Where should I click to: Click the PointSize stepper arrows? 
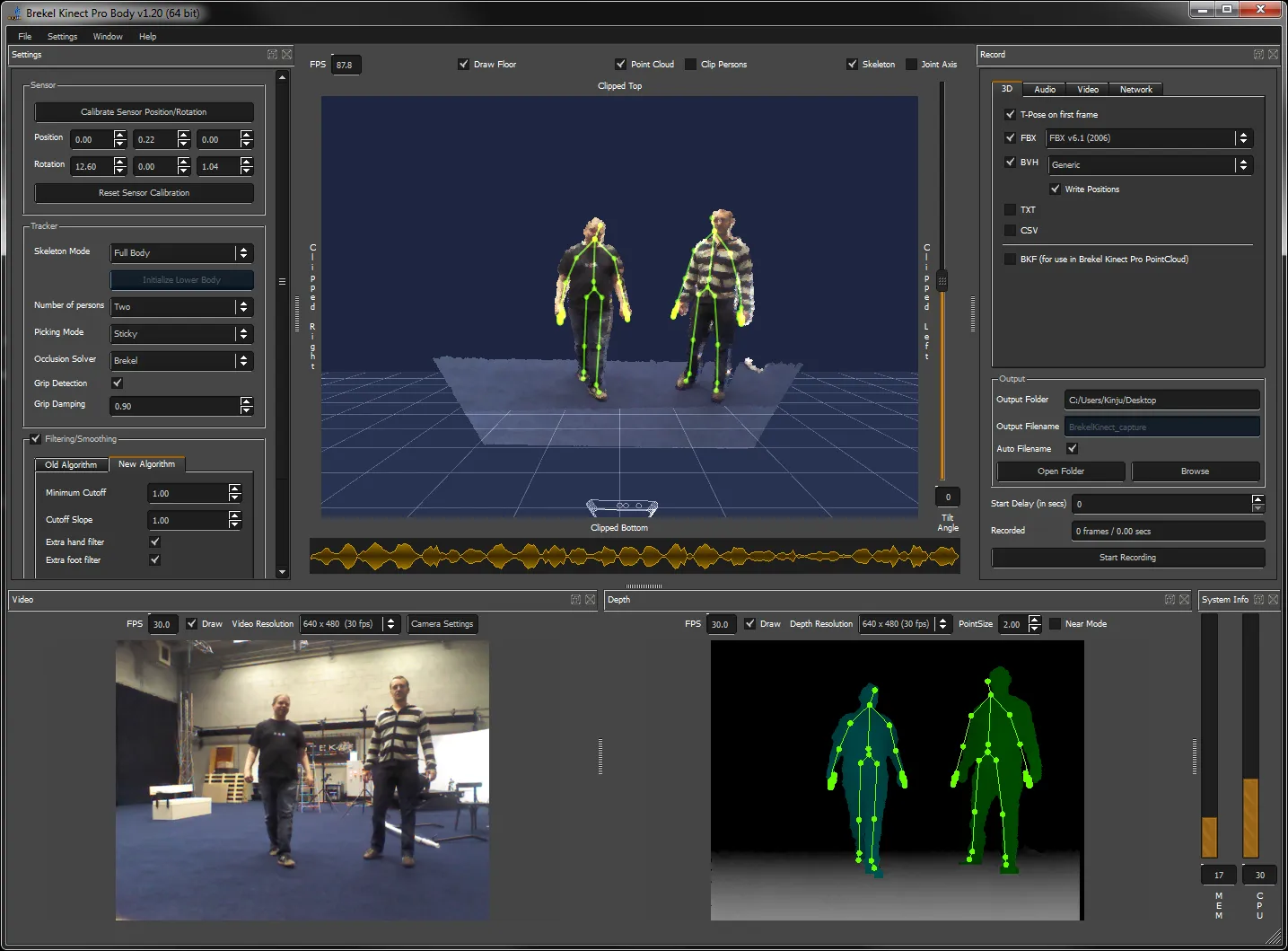(x=1035, y=624)
